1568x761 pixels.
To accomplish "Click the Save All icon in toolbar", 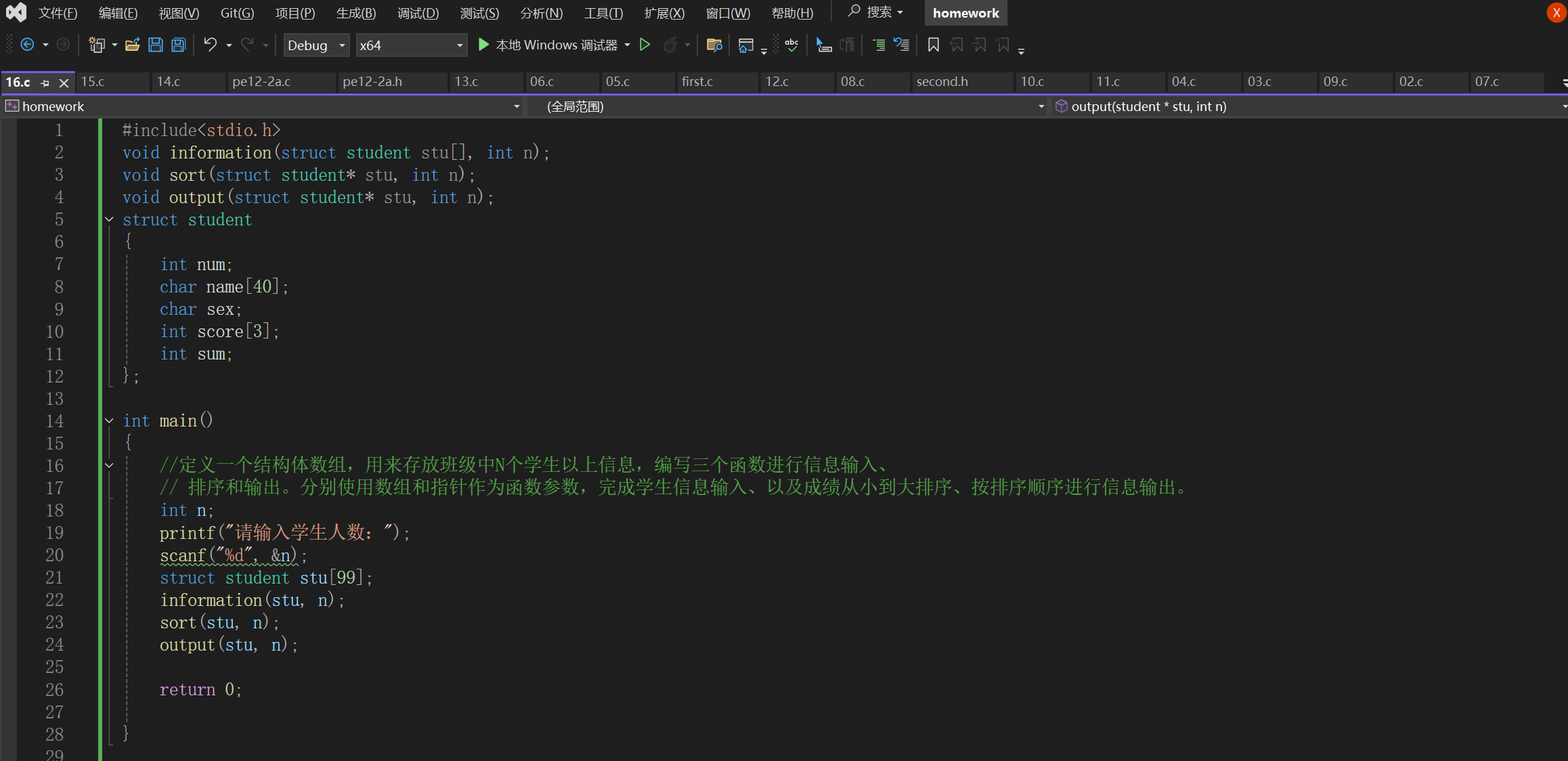I will pos(179,45).
